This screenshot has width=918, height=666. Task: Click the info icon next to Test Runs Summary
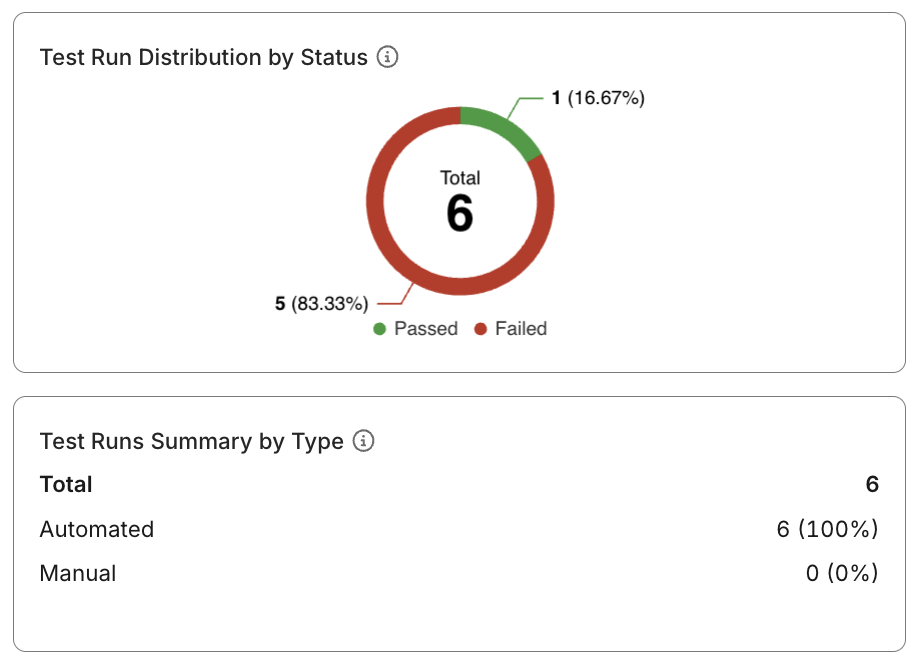[x=365, y=440]
